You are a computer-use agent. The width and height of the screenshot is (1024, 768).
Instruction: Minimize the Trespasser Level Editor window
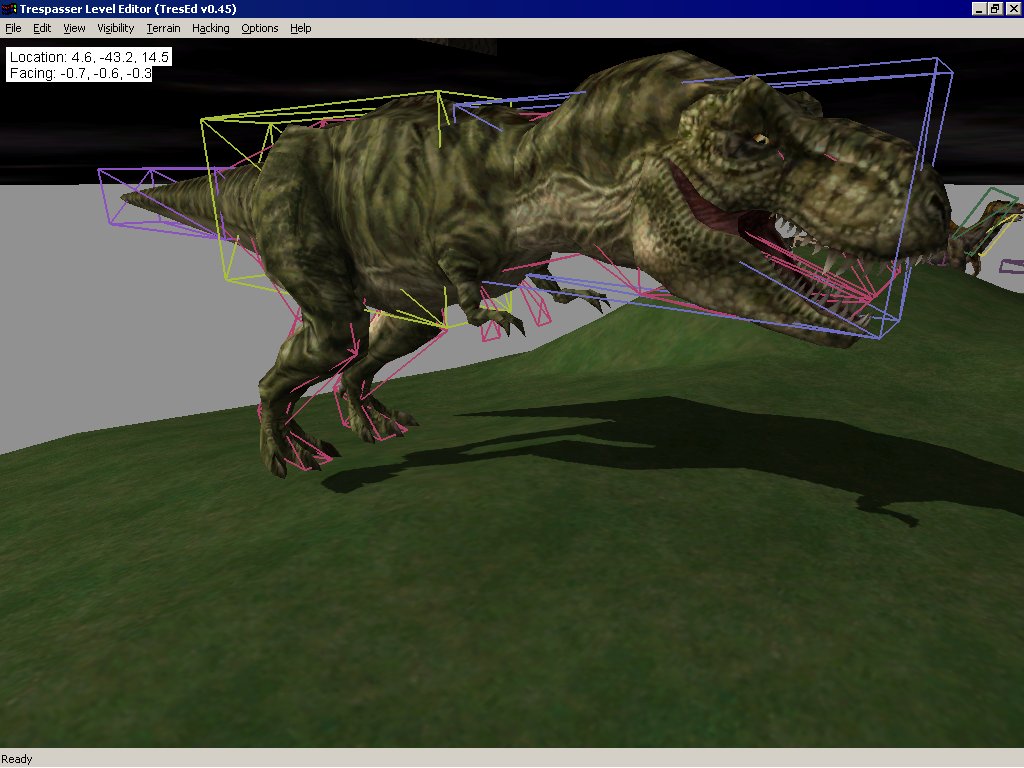pyautogui.click(x=978, y=8)
